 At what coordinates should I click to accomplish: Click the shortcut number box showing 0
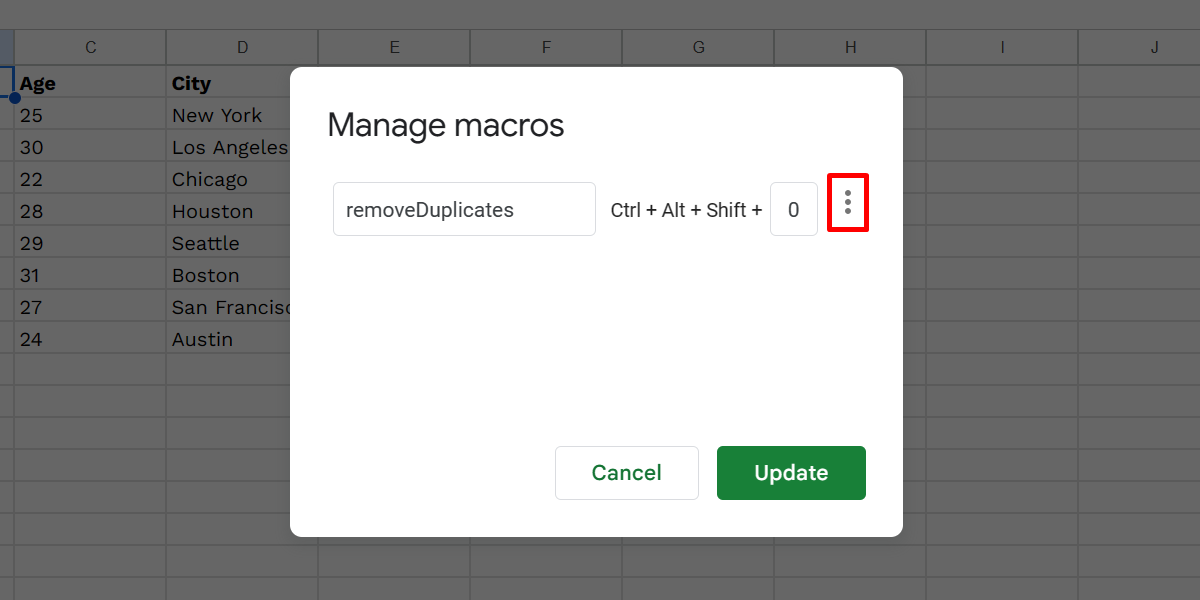793,209
